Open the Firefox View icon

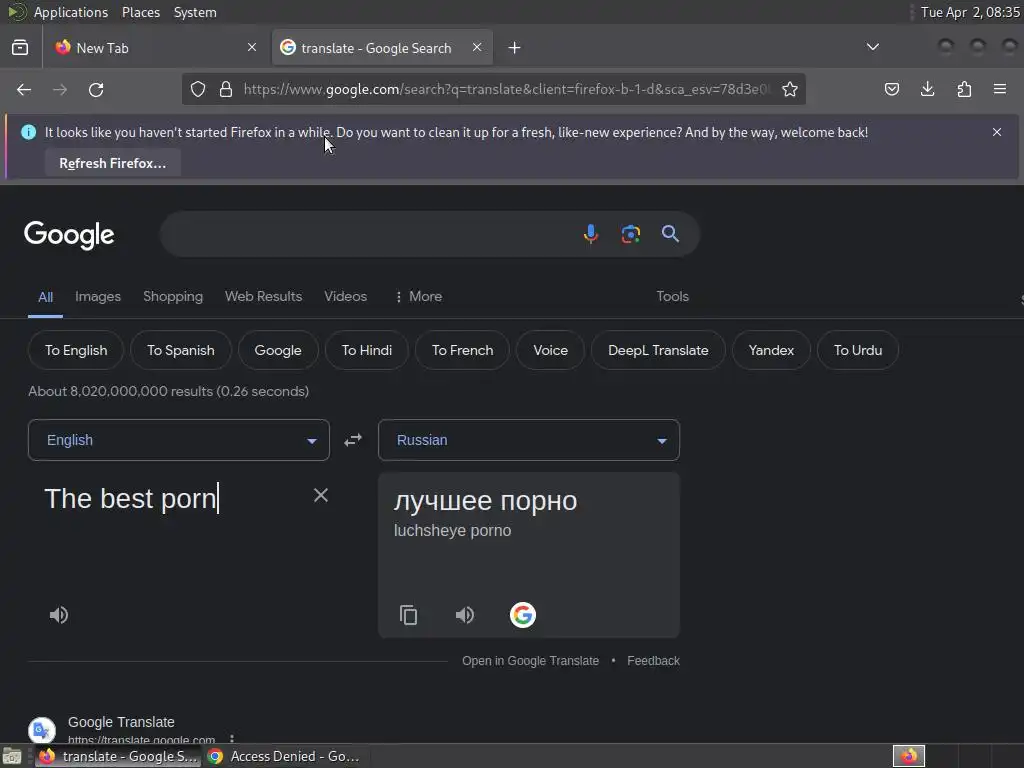pos(20,48)
